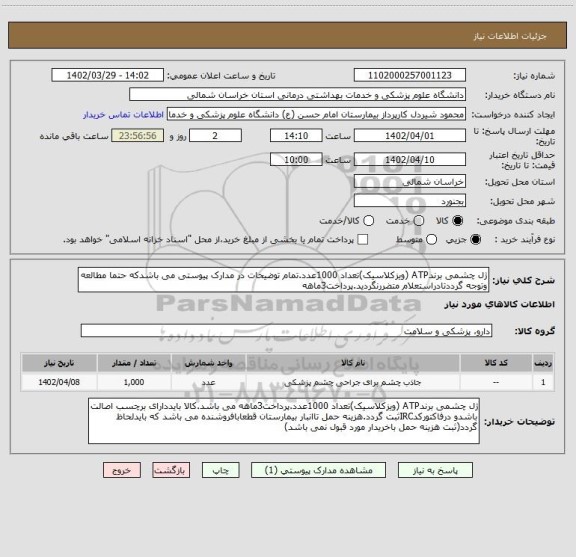Click the خروج exit button
576x557 pixels.
(x=122, y=470)
